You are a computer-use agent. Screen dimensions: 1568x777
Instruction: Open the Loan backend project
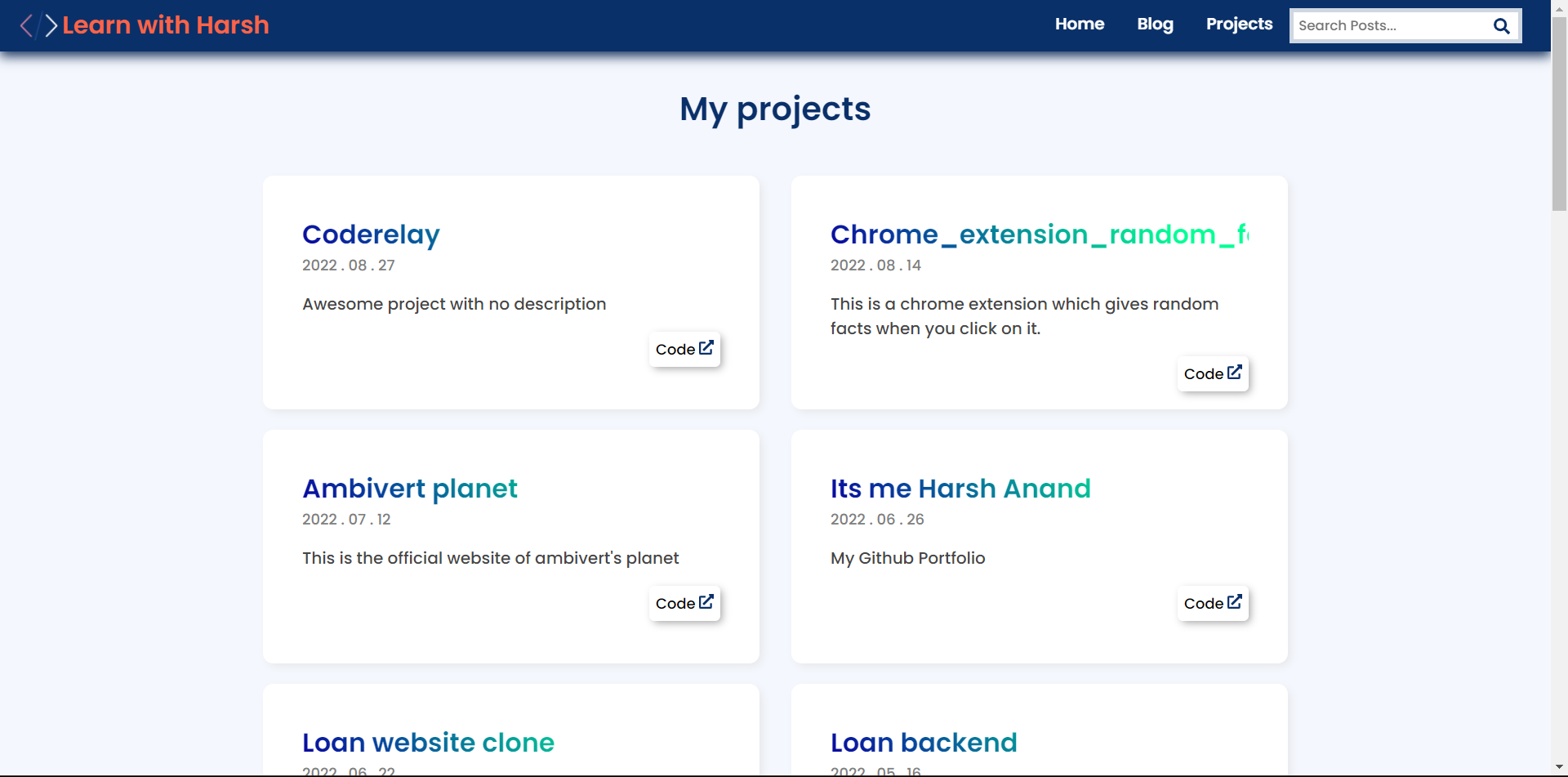click(923, 743)
